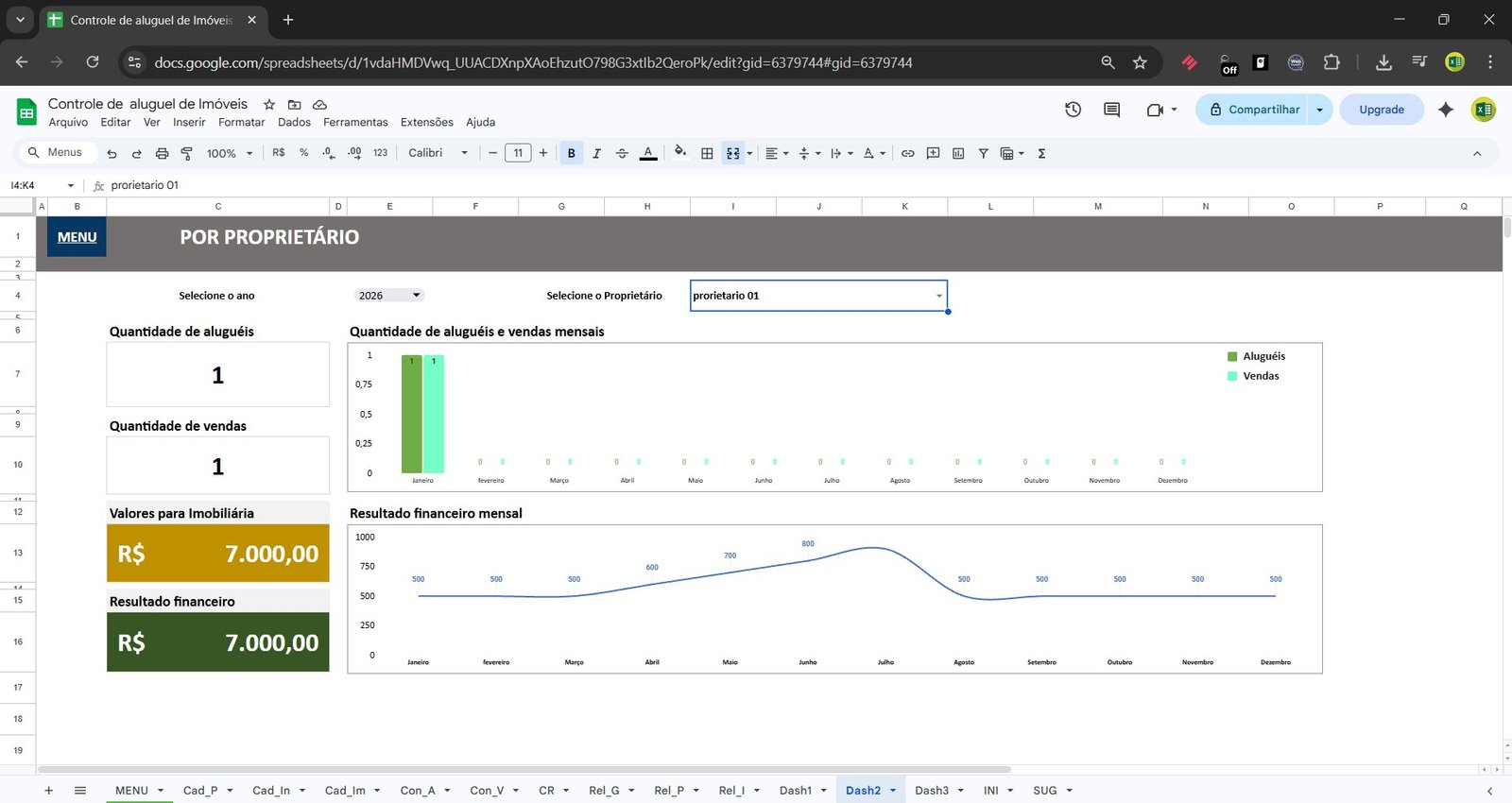Click the Compartilhar button
This screenshot has width=1512, height=803.
coord(1253,110)
